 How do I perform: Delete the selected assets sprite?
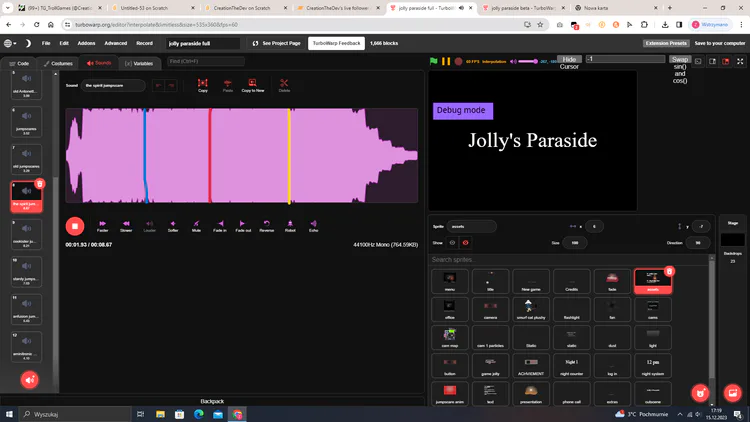[x=669, y=271]
